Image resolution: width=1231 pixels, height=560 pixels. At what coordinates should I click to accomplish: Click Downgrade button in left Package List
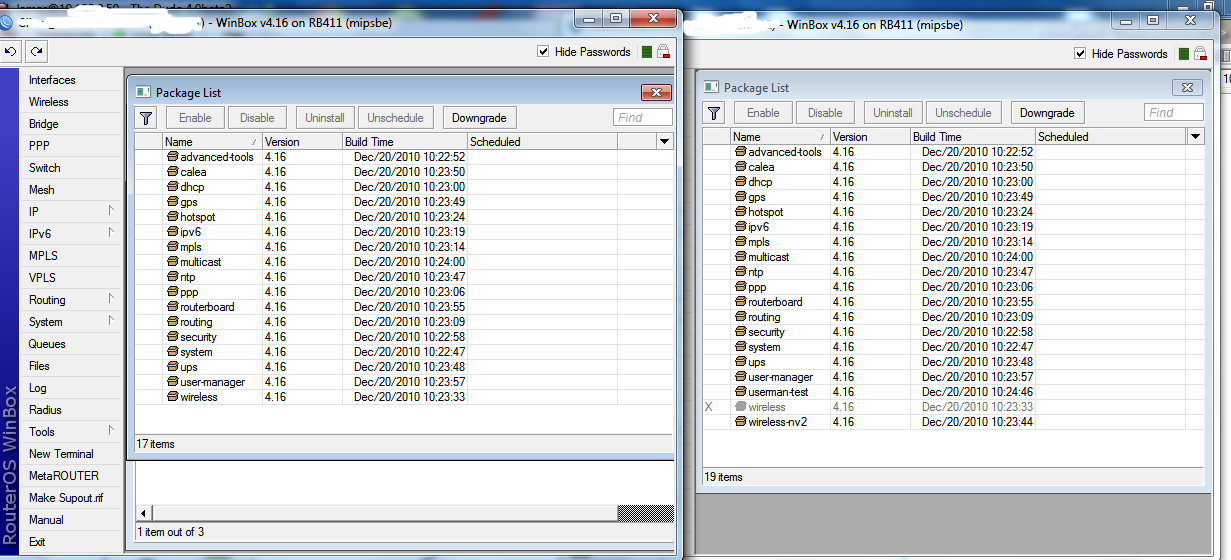click(x=479, y=118)
